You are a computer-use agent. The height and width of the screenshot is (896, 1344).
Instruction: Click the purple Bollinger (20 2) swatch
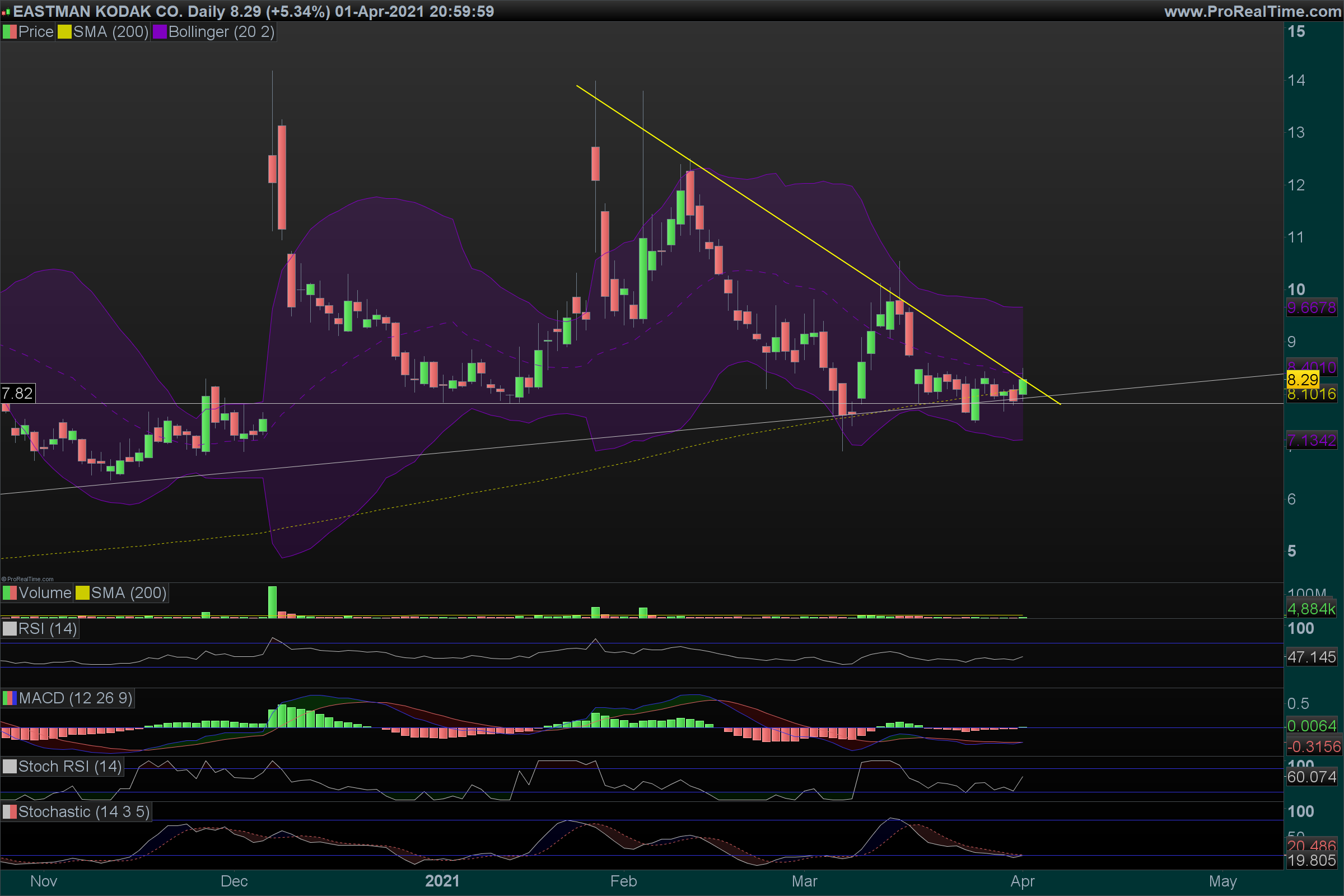[160, 32]
